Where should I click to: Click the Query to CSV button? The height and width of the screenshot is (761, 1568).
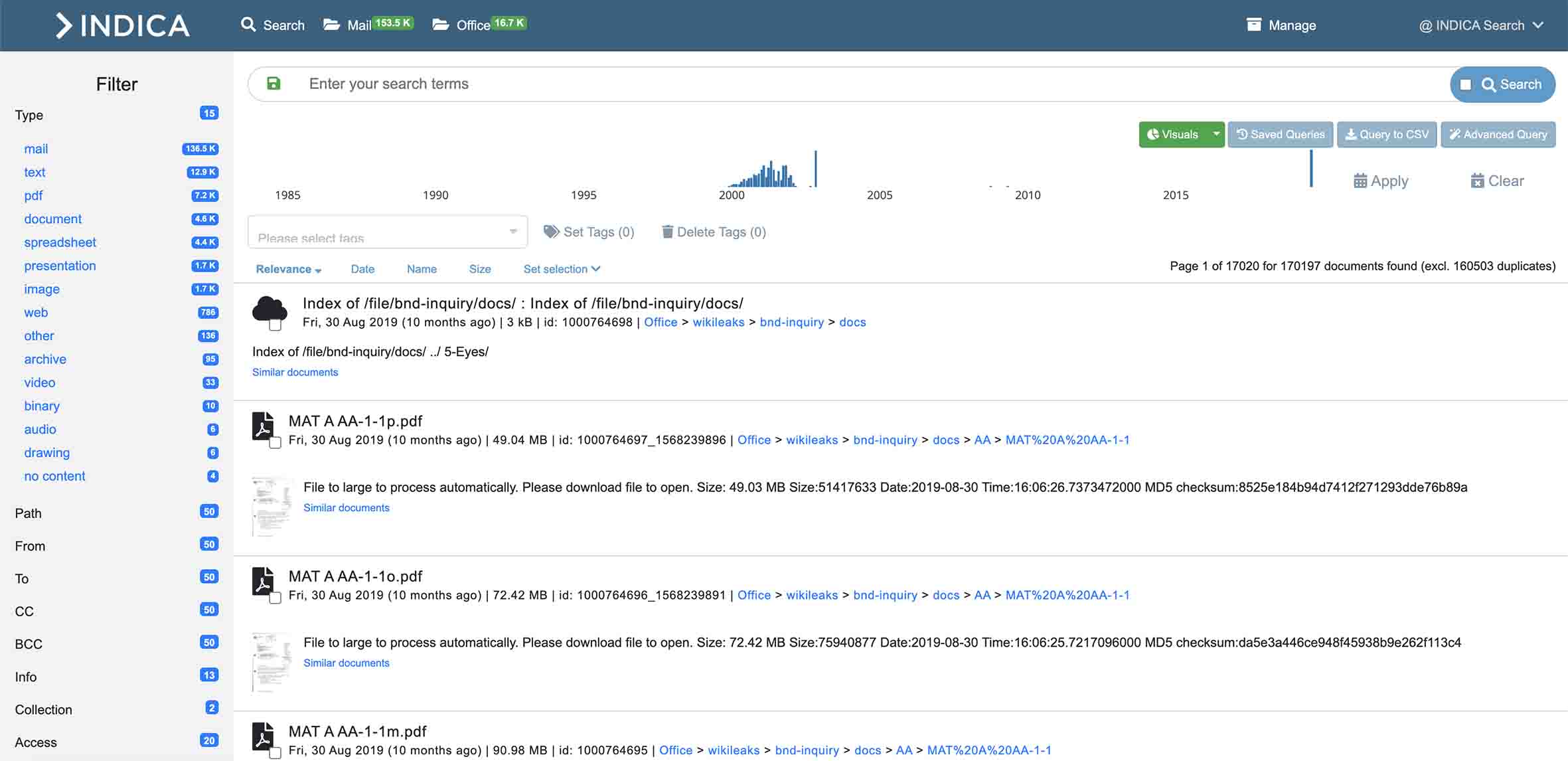(x=1387, y=134)
